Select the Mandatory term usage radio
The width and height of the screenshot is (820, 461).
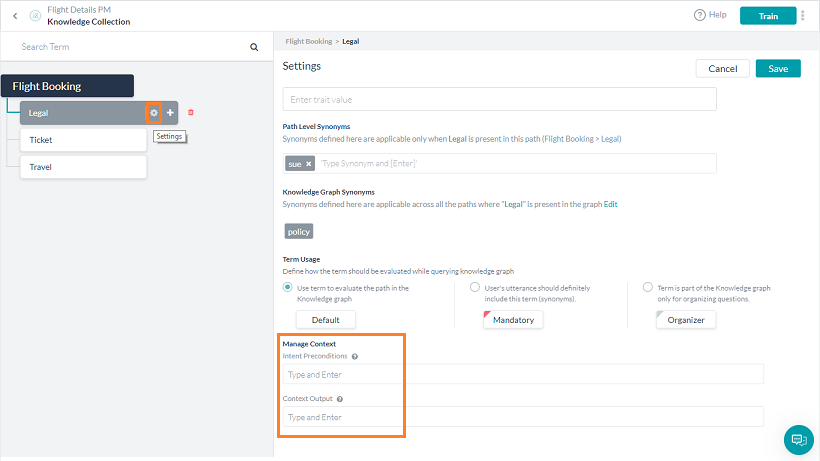(x=474, y=287)
